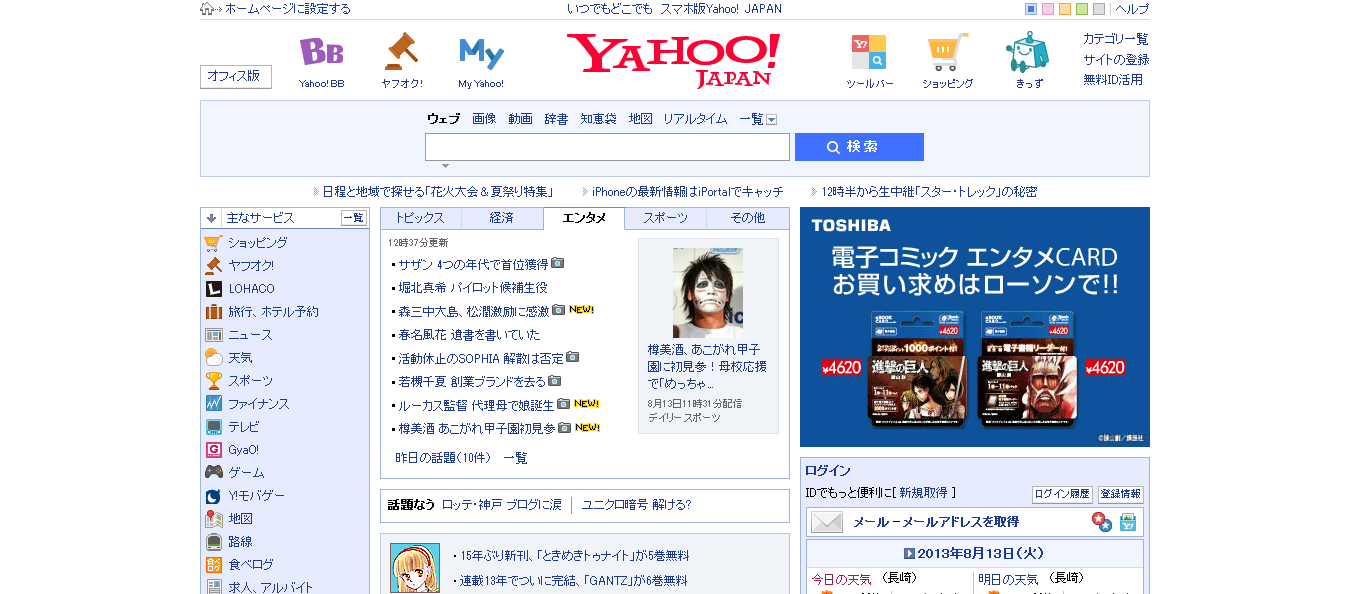The image size is (1349, 594).
Task: Select the green theme color swatch
Action: click(x=1082, y=9)
